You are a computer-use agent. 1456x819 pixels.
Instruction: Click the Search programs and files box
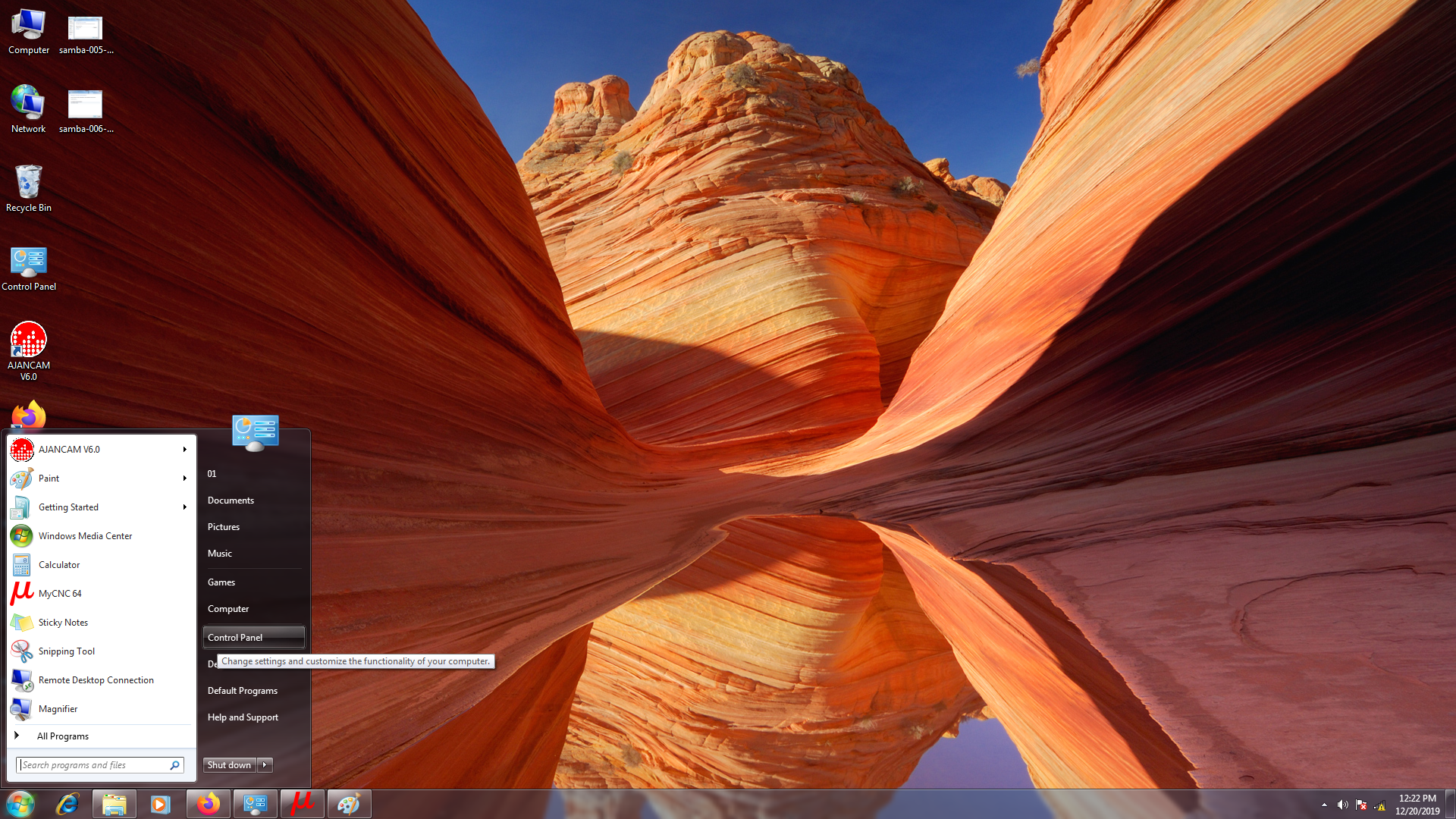[x=93, y=765]
